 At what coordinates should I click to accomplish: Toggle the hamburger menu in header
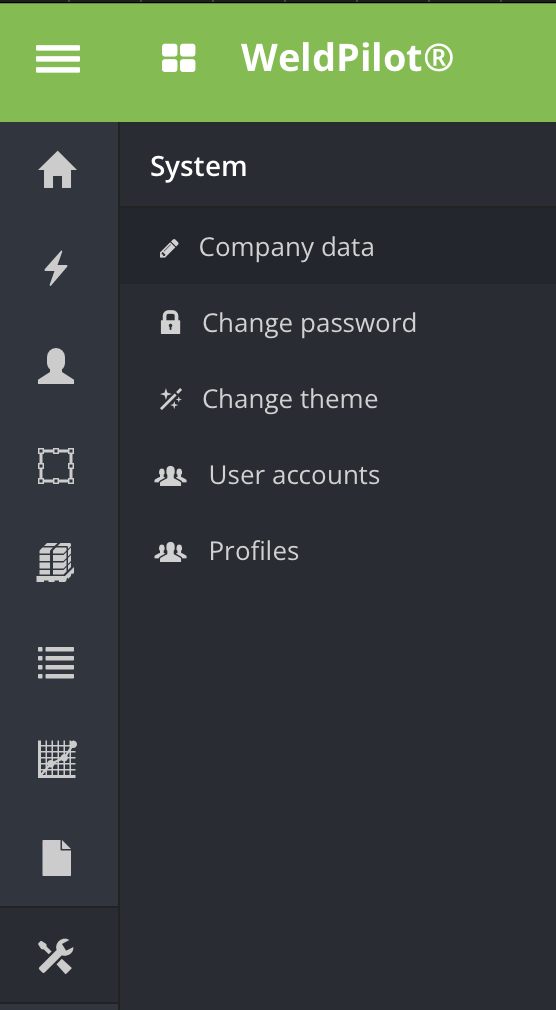pyautogui.click(x=58, y=59)
